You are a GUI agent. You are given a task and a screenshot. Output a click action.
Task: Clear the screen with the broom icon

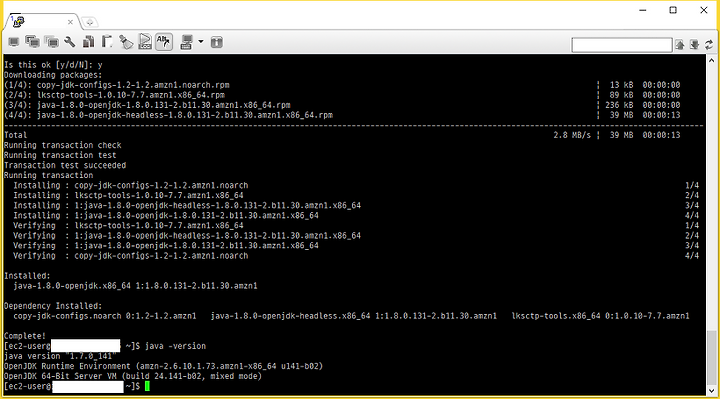(126, 42)
